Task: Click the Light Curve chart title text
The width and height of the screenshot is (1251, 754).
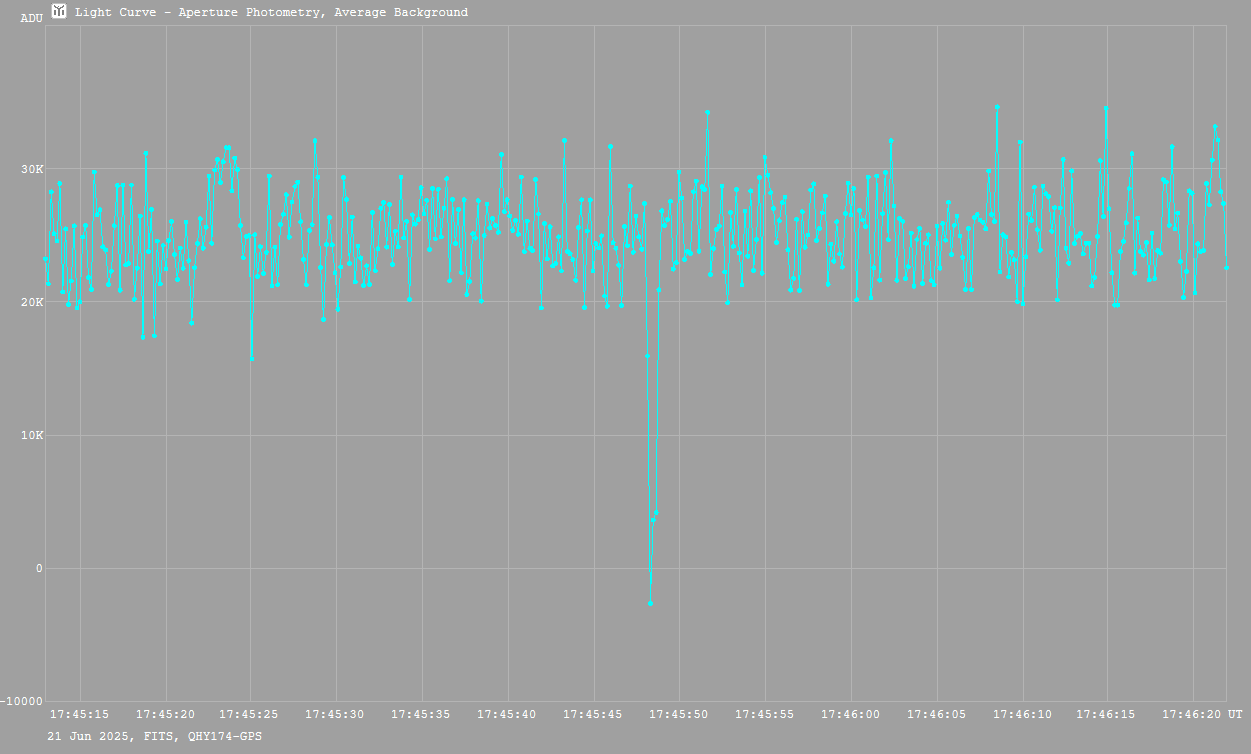Action: [x=271, y=12]
